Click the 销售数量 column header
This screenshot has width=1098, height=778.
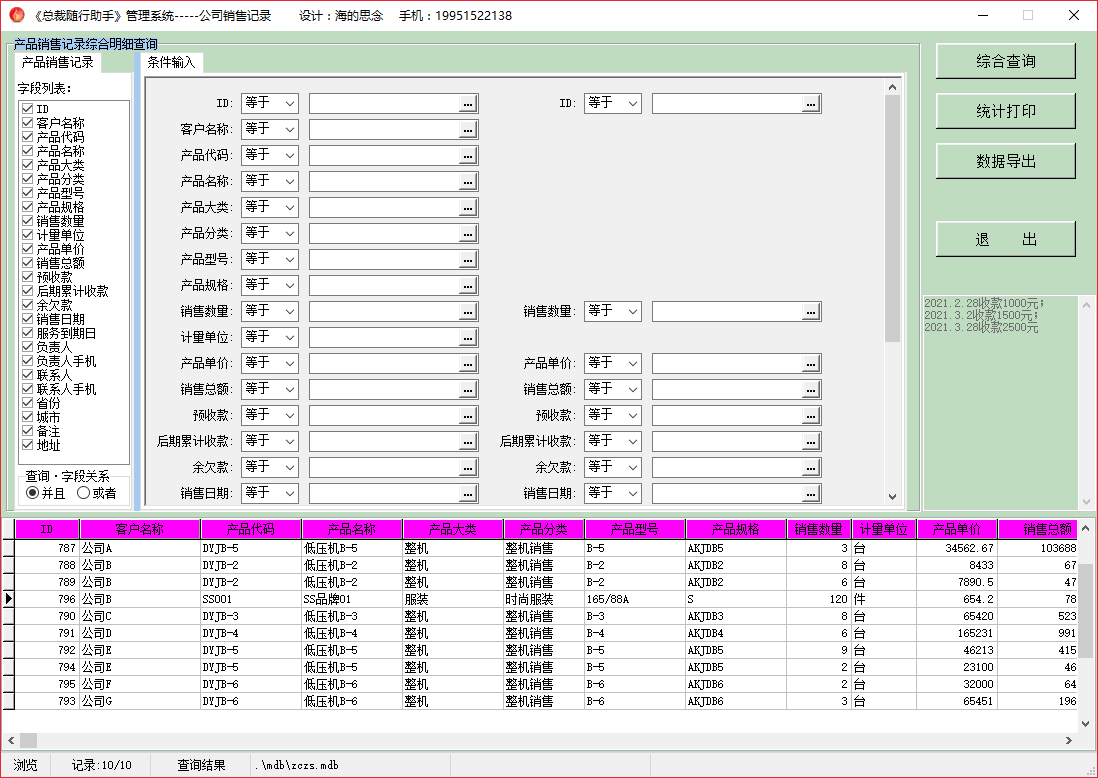coord(819,529)
